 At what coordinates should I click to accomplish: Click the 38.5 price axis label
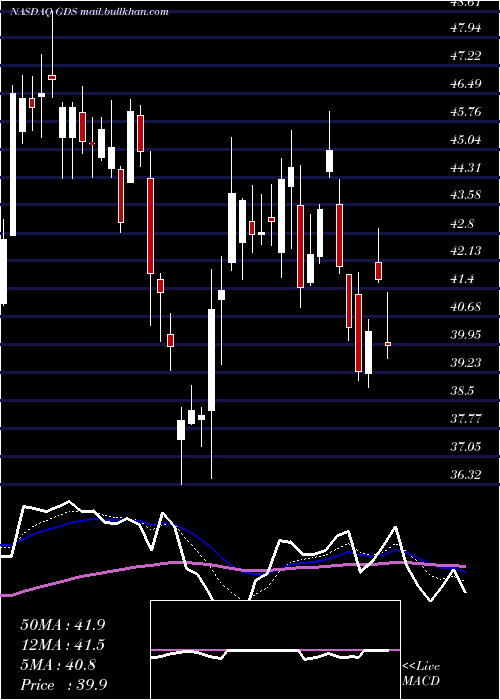click(x=463, y=391)
